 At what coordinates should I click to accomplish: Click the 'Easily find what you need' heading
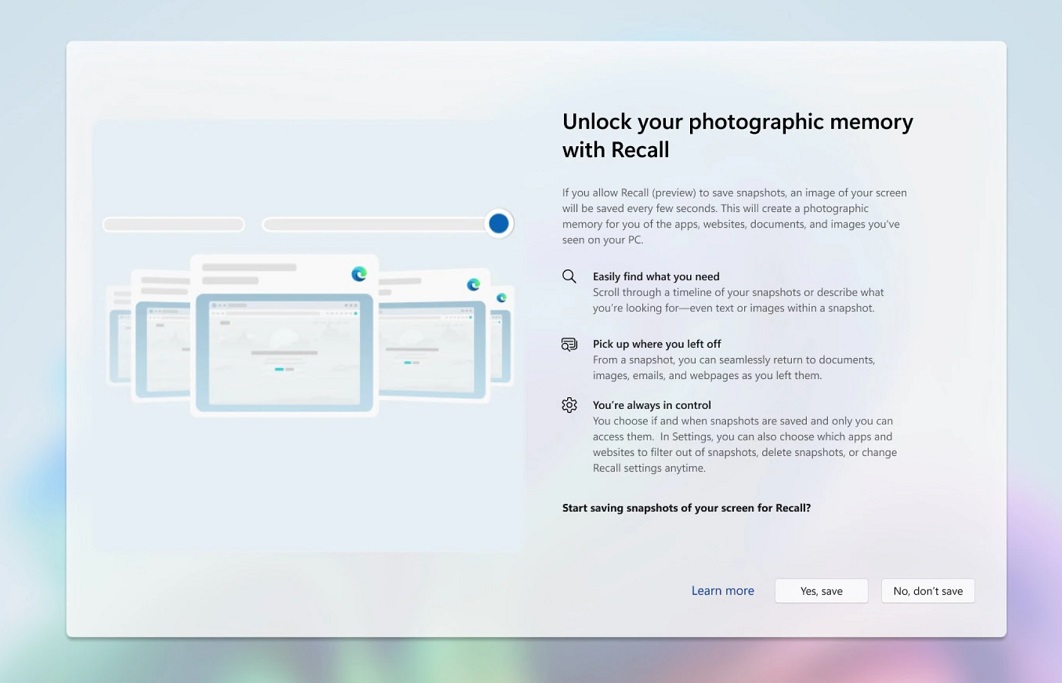click(x=656, y=276)
